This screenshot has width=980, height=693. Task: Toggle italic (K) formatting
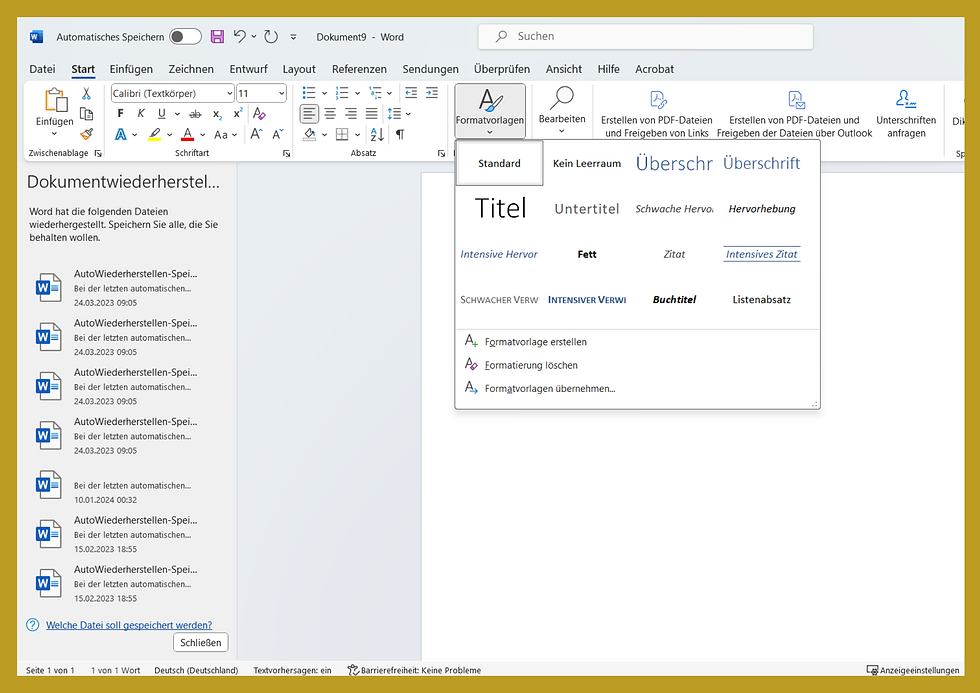point(141,113)
